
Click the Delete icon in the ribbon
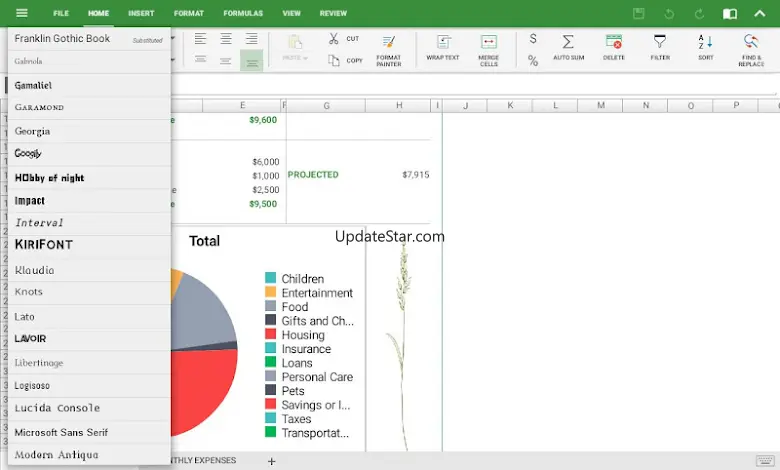point(614,47)
